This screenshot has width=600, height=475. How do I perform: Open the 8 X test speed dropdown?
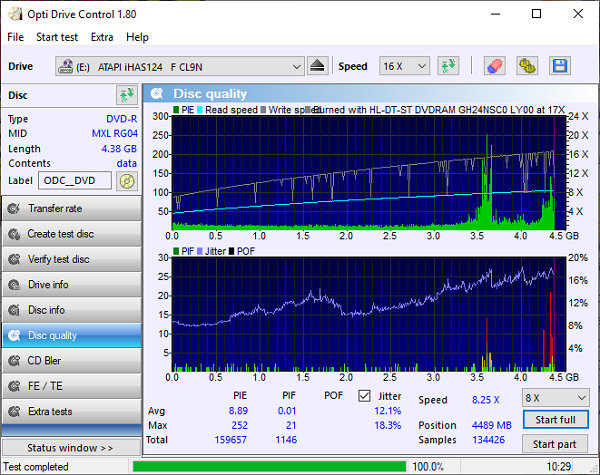tap(553, 397)
